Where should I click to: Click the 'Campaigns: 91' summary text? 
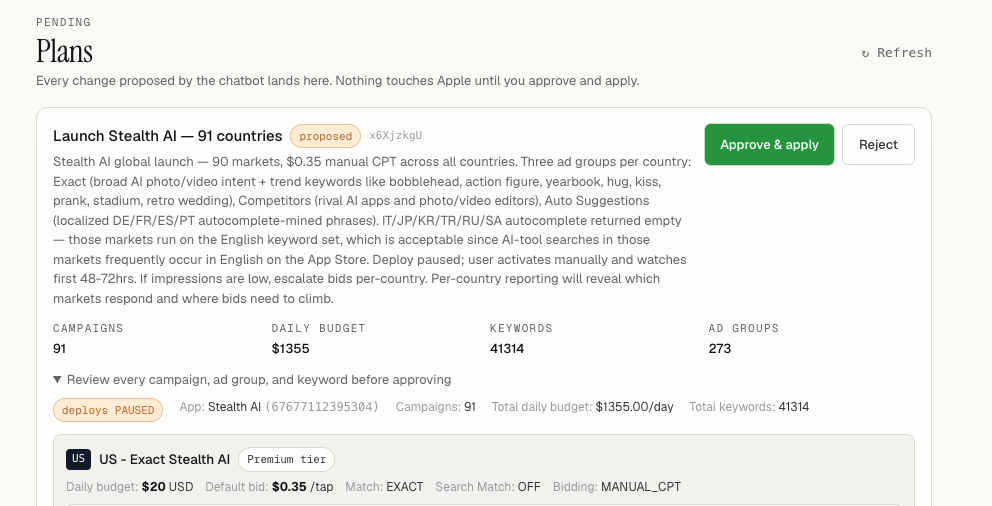436,407
